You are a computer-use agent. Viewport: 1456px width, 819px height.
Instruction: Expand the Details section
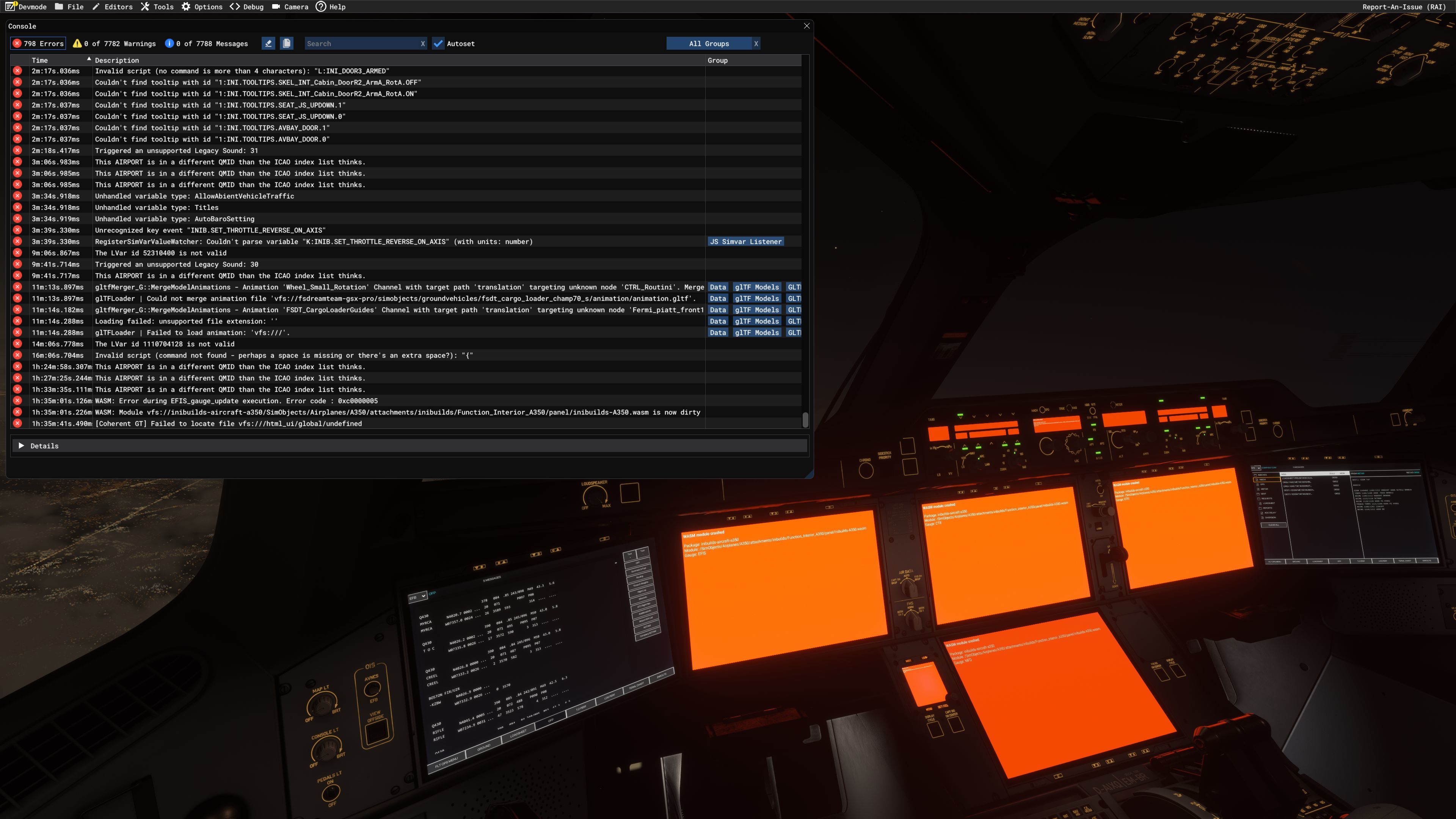pos(22,446)
